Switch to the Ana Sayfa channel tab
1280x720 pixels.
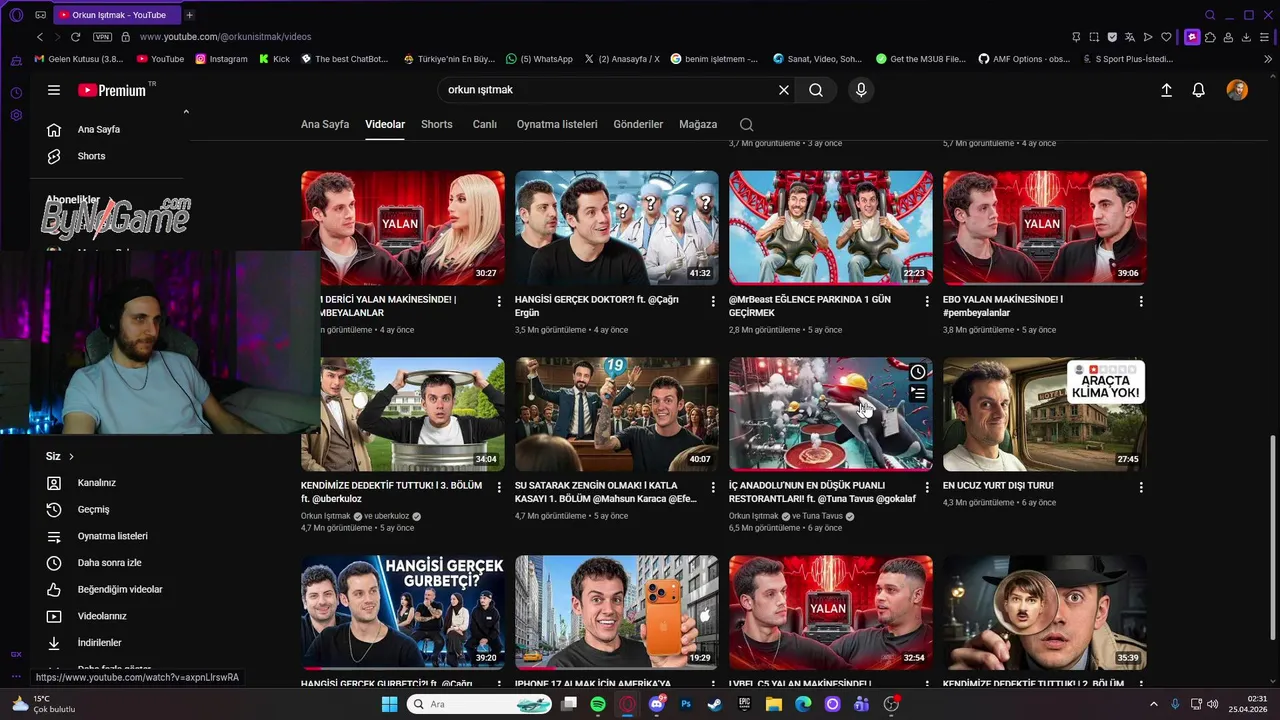(325, 124)
